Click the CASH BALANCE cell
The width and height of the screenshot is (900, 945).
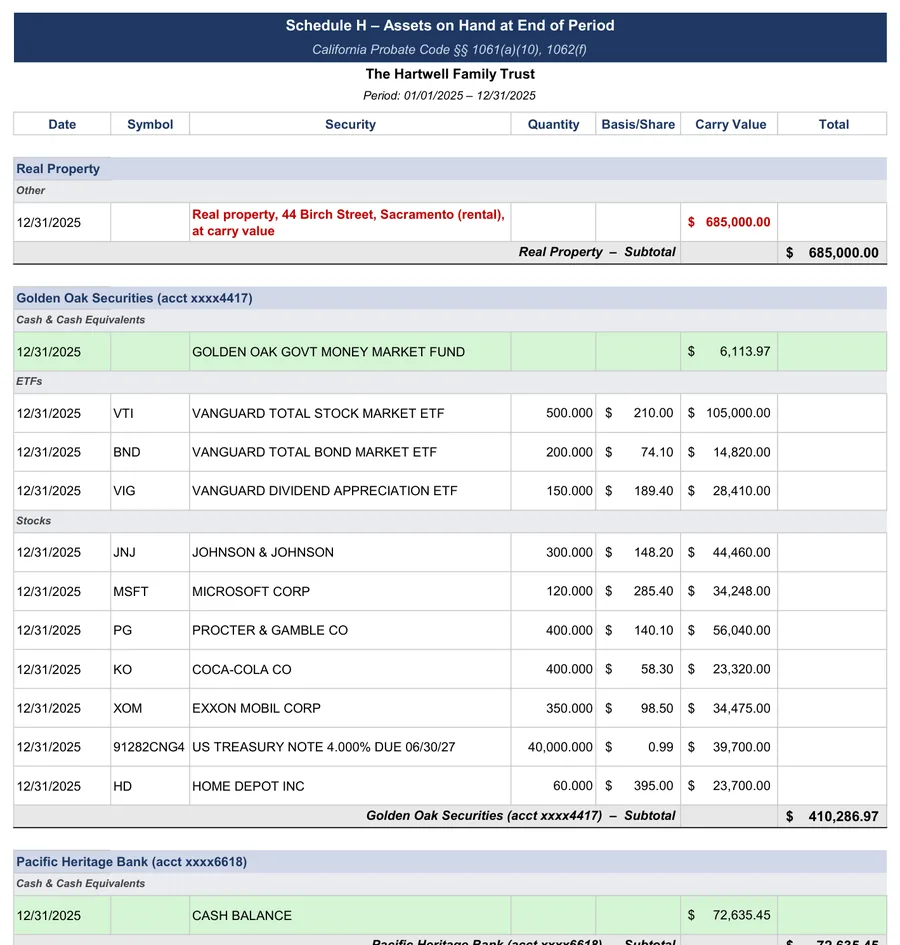pyautogui.click(x=350, y=915)
